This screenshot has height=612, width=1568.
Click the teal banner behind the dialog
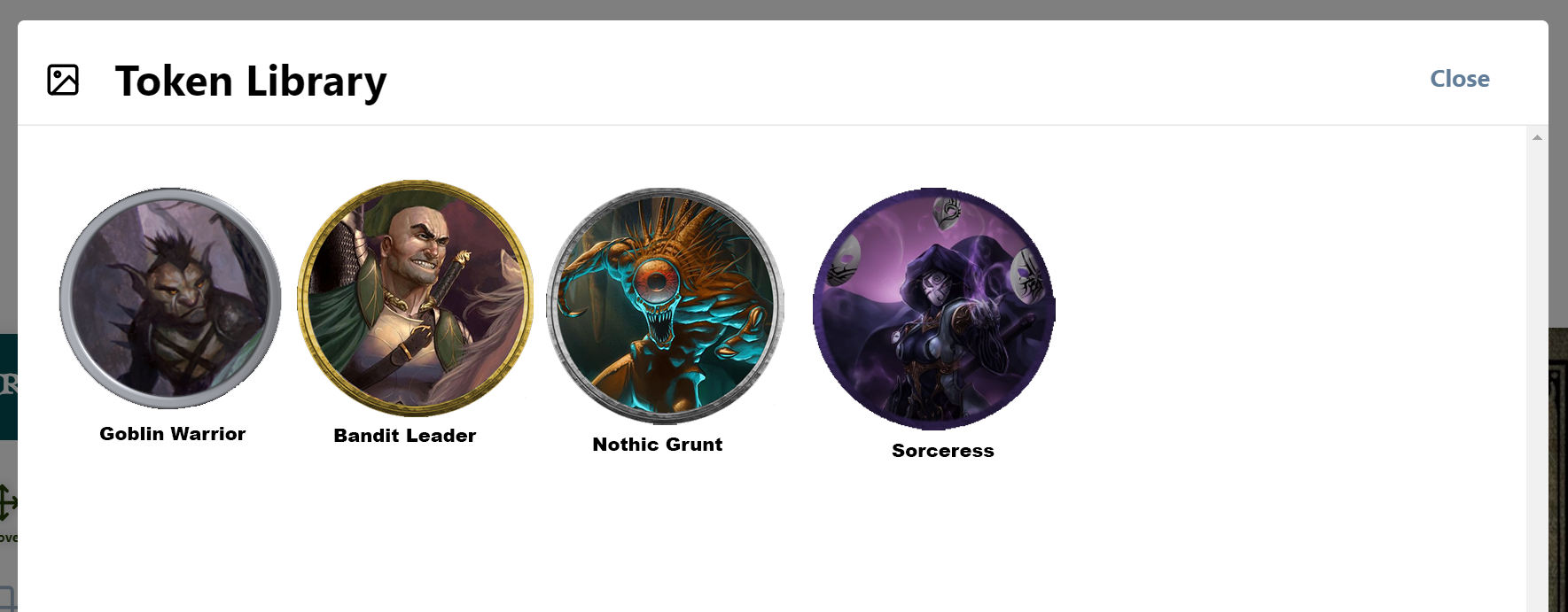(8, 387)
